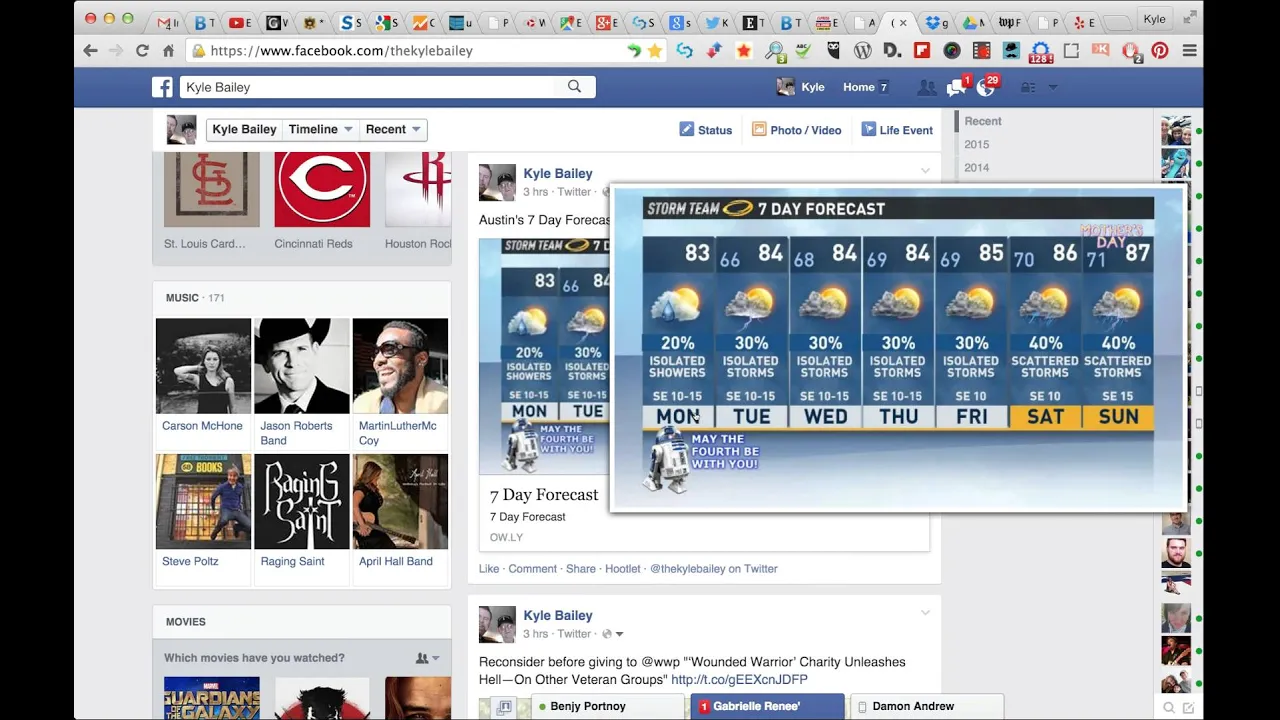Click the Flipboard extension icon
Screen dimensions: 1280x720
[922, 51]
